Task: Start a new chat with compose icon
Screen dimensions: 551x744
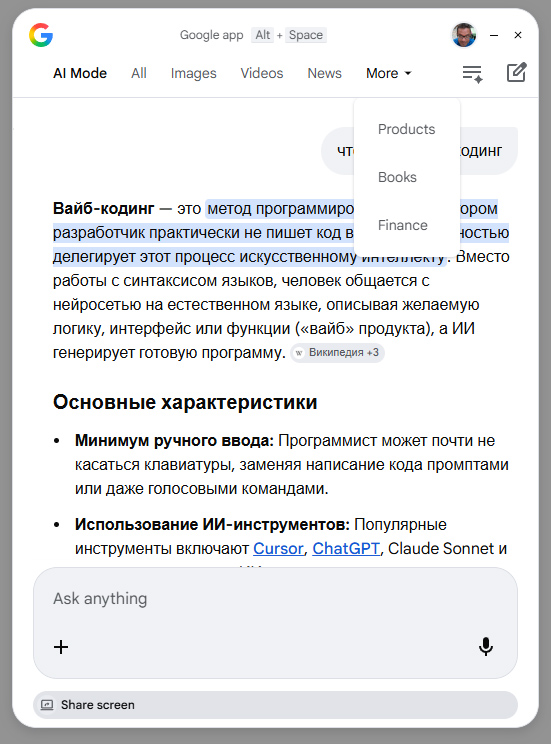Action: (516, 73)
